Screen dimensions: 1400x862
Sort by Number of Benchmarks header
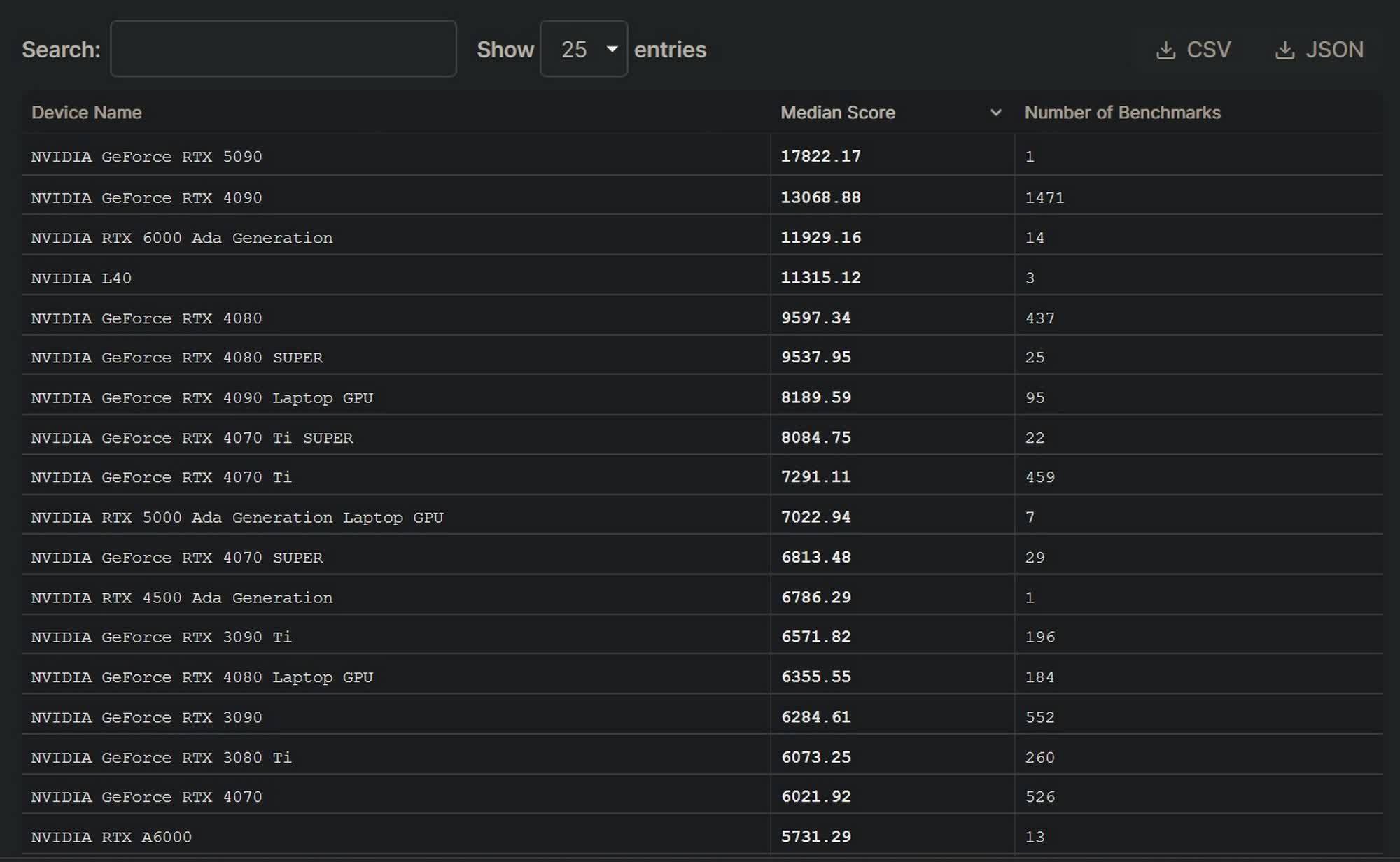point(1122,113)
